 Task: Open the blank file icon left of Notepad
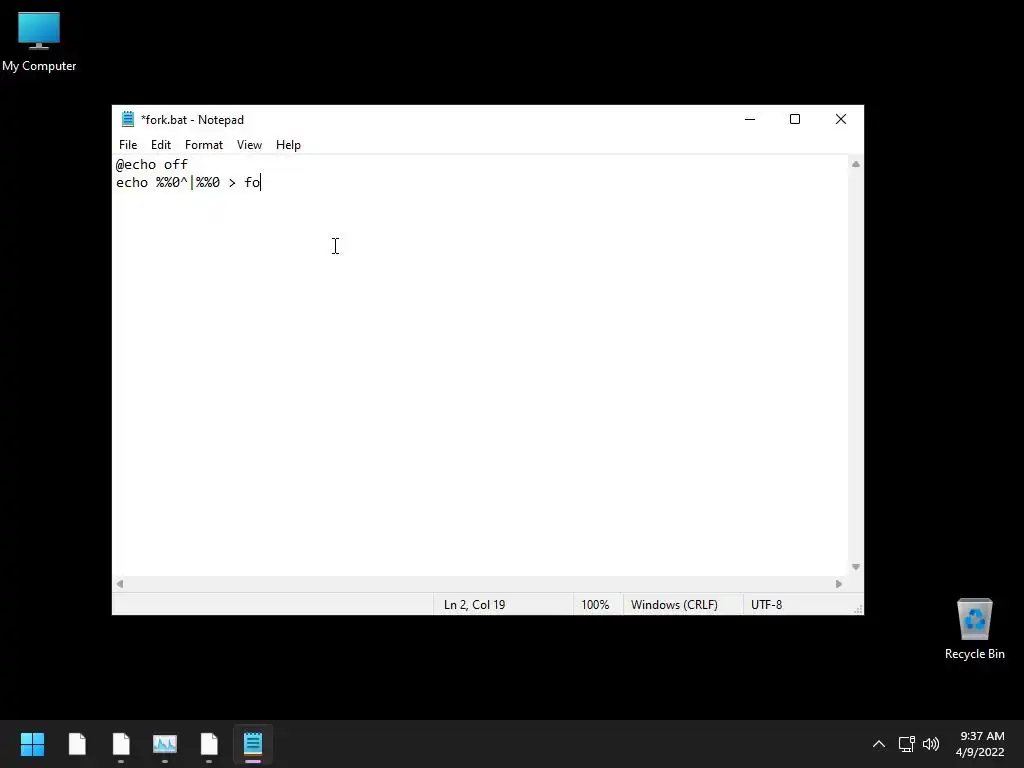pos(209,744)
